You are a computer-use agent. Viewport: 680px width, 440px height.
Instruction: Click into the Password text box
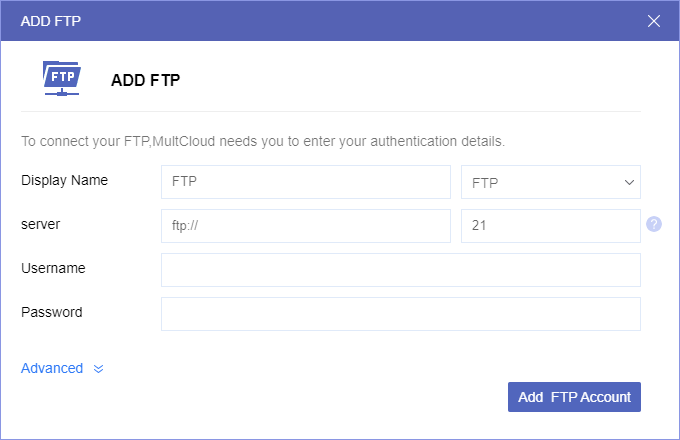coord(400,314)
